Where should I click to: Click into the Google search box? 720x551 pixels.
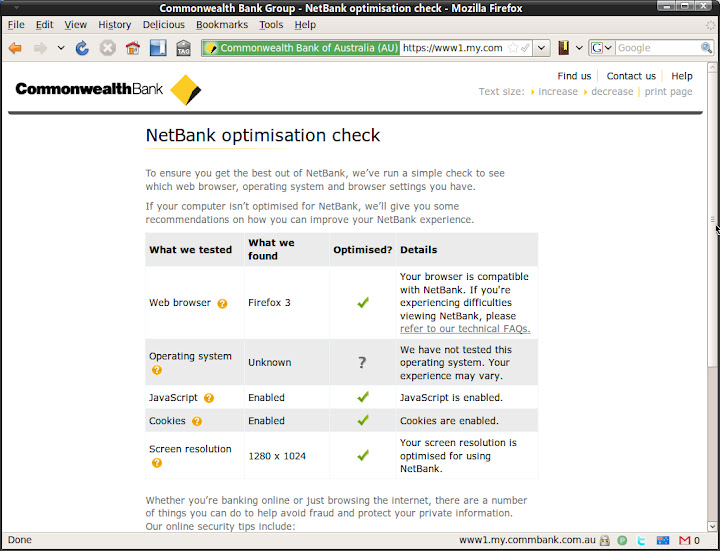click(x=657, y=48)
